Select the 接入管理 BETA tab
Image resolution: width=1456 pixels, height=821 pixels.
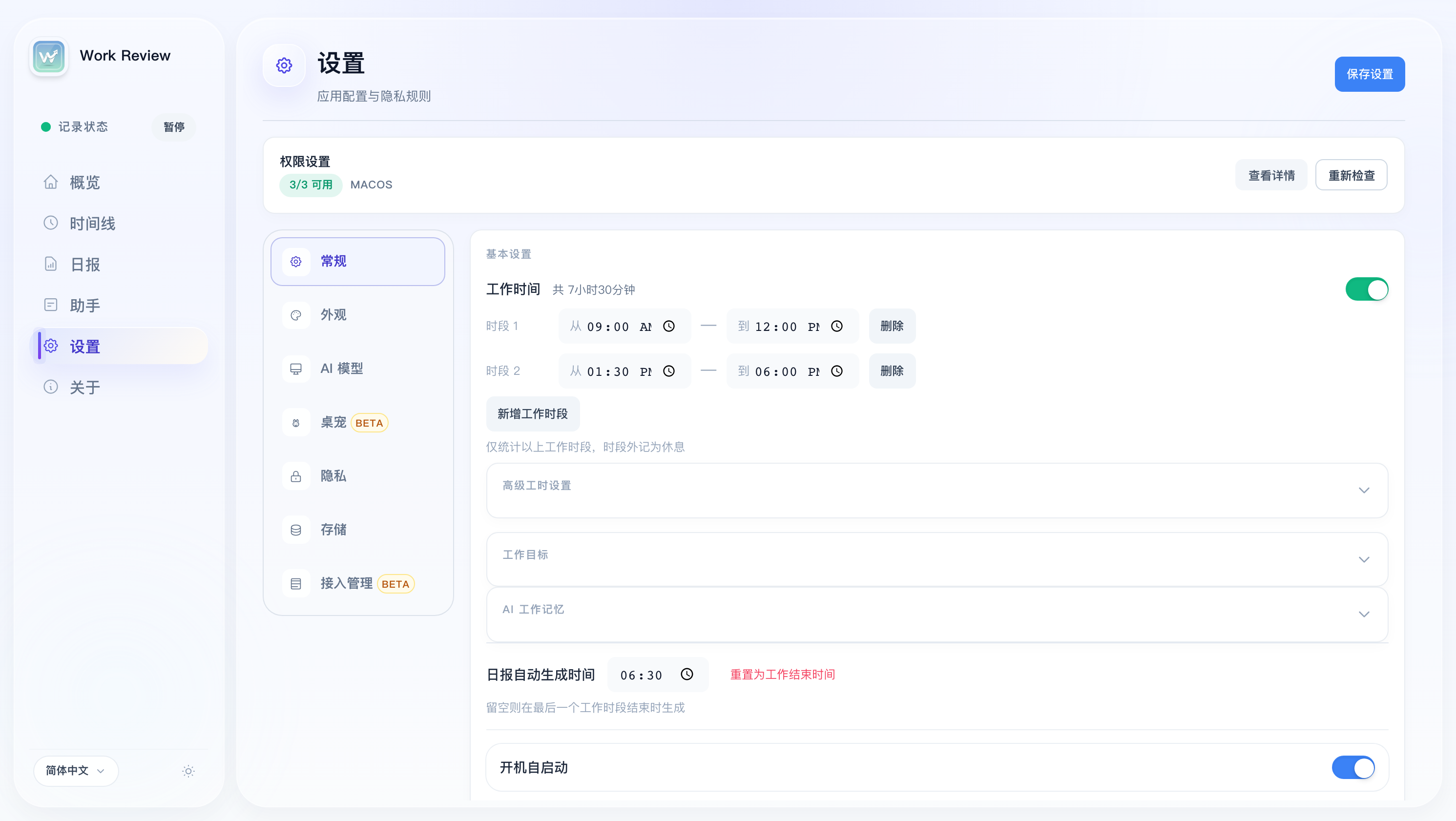pos(358,584)
